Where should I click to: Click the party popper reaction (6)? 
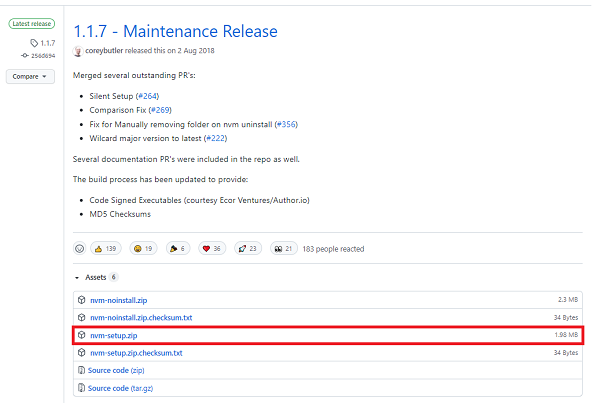pos(178,248)
